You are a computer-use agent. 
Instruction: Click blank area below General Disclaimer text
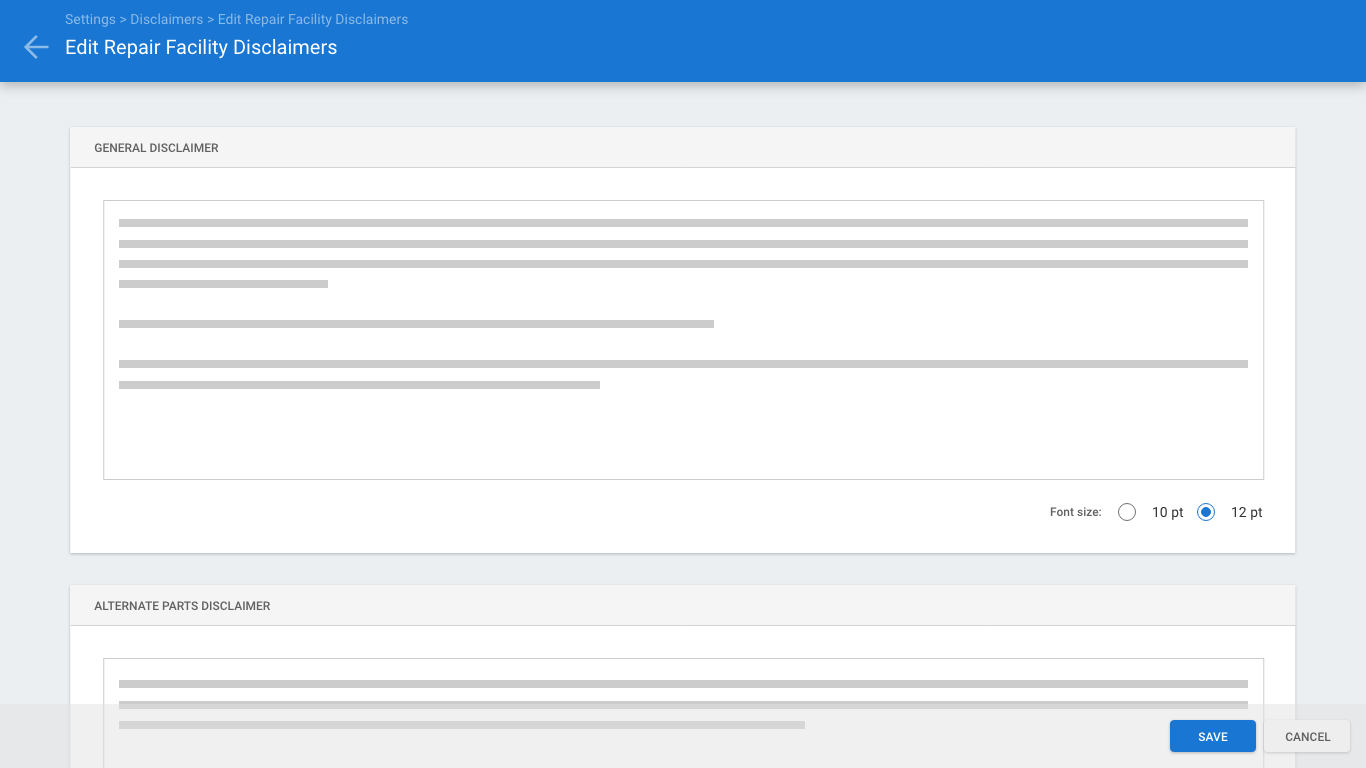pyautogui.click(x=683, y=435)
